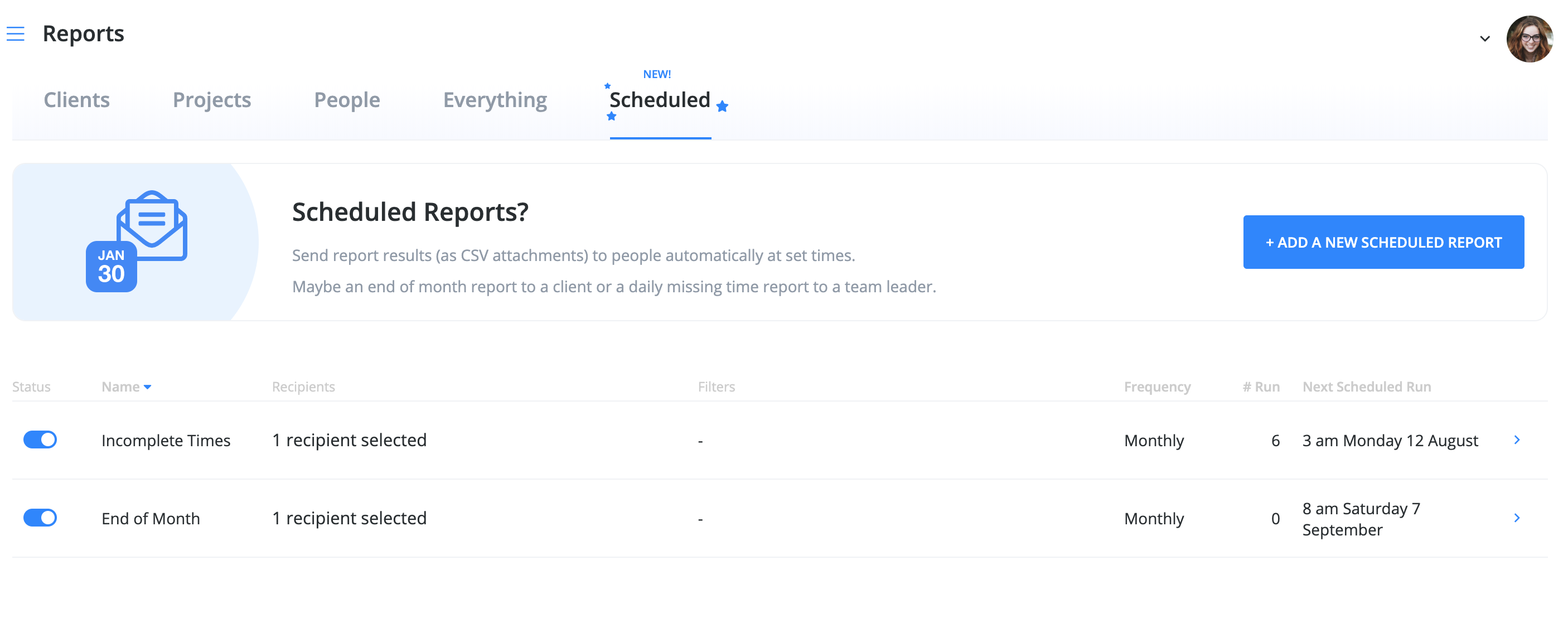Open the Projects reports tab
Viewport: 1568px width, 618px height.
point(211,100)
